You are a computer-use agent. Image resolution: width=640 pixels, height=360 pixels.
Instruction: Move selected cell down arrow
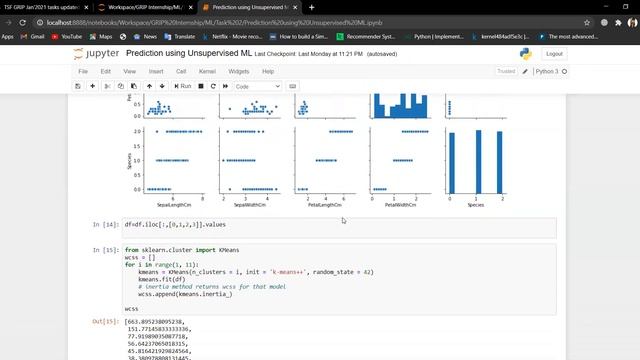click(x=162, y=86)
